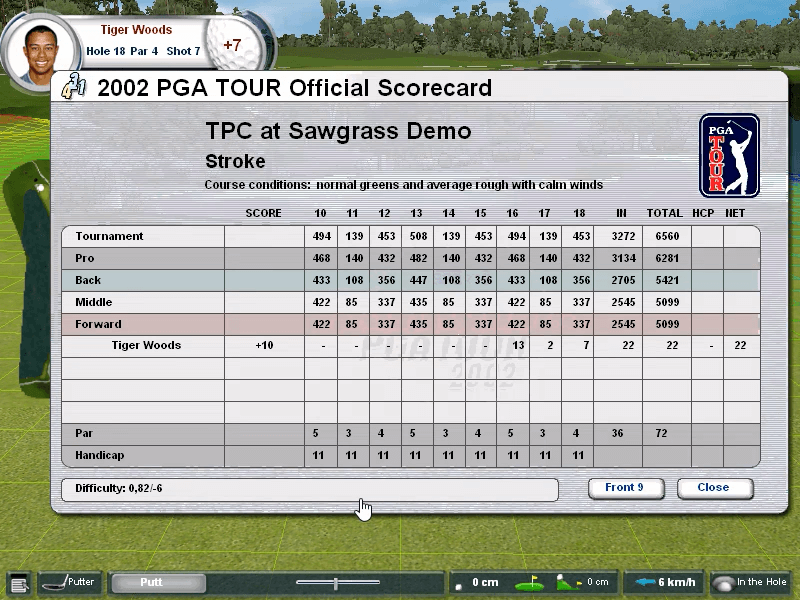Click the Pro TOTAL yardage 6281

click(667, 258)
